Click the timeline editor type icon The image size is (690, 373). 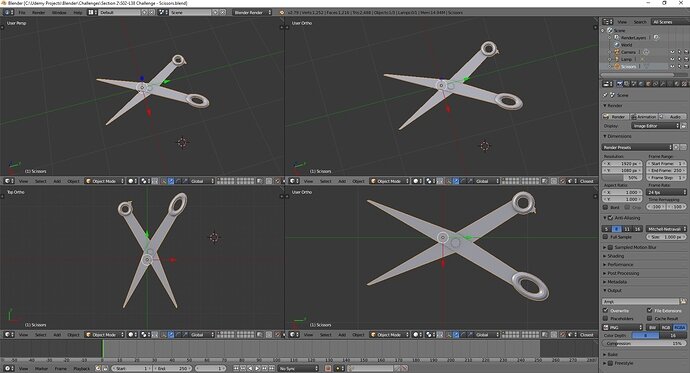pyautogui.click(x=9, y=368)
